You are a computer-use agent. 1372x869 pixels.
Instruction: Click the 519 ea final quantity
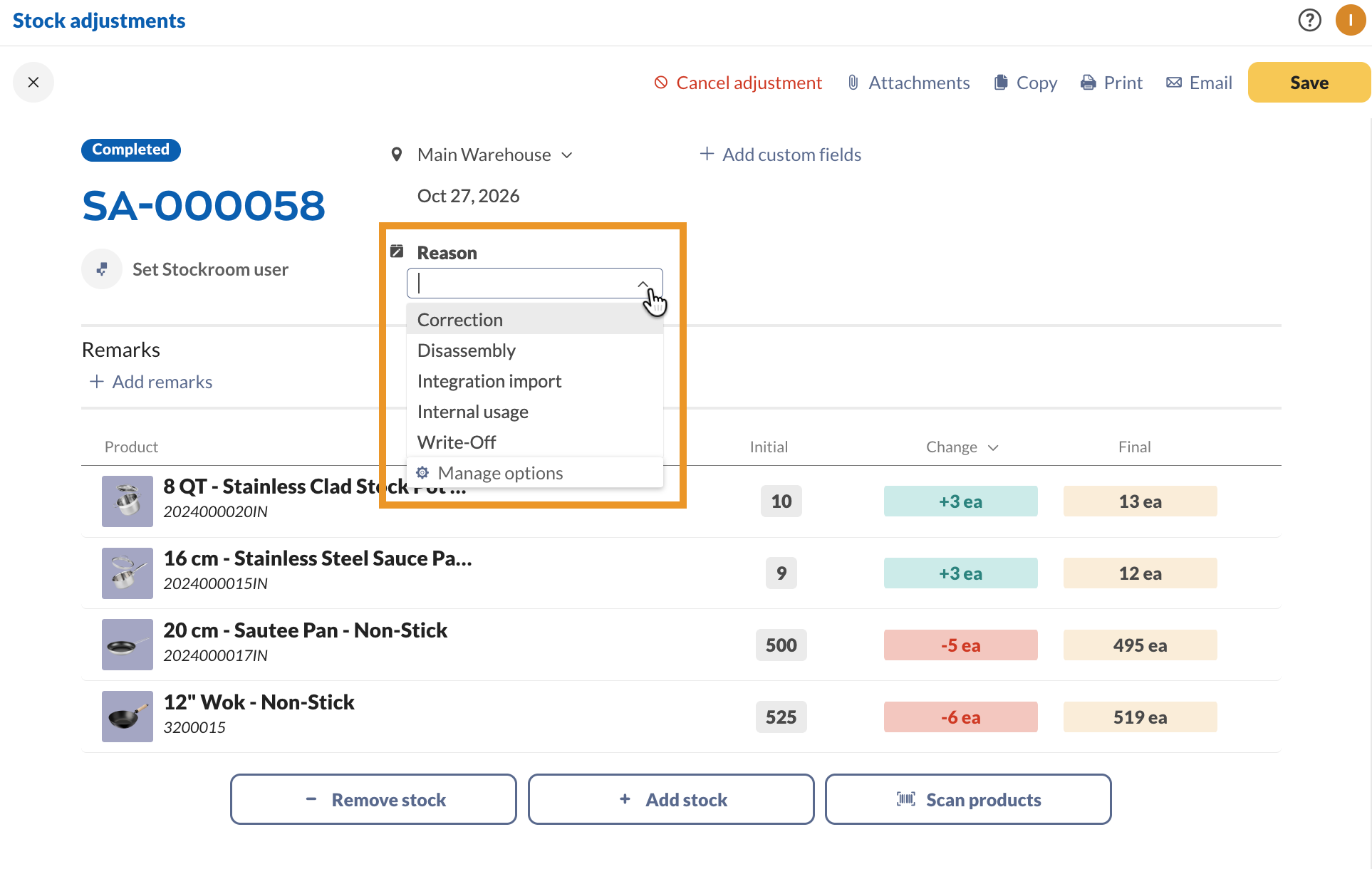click(1140, 717)
